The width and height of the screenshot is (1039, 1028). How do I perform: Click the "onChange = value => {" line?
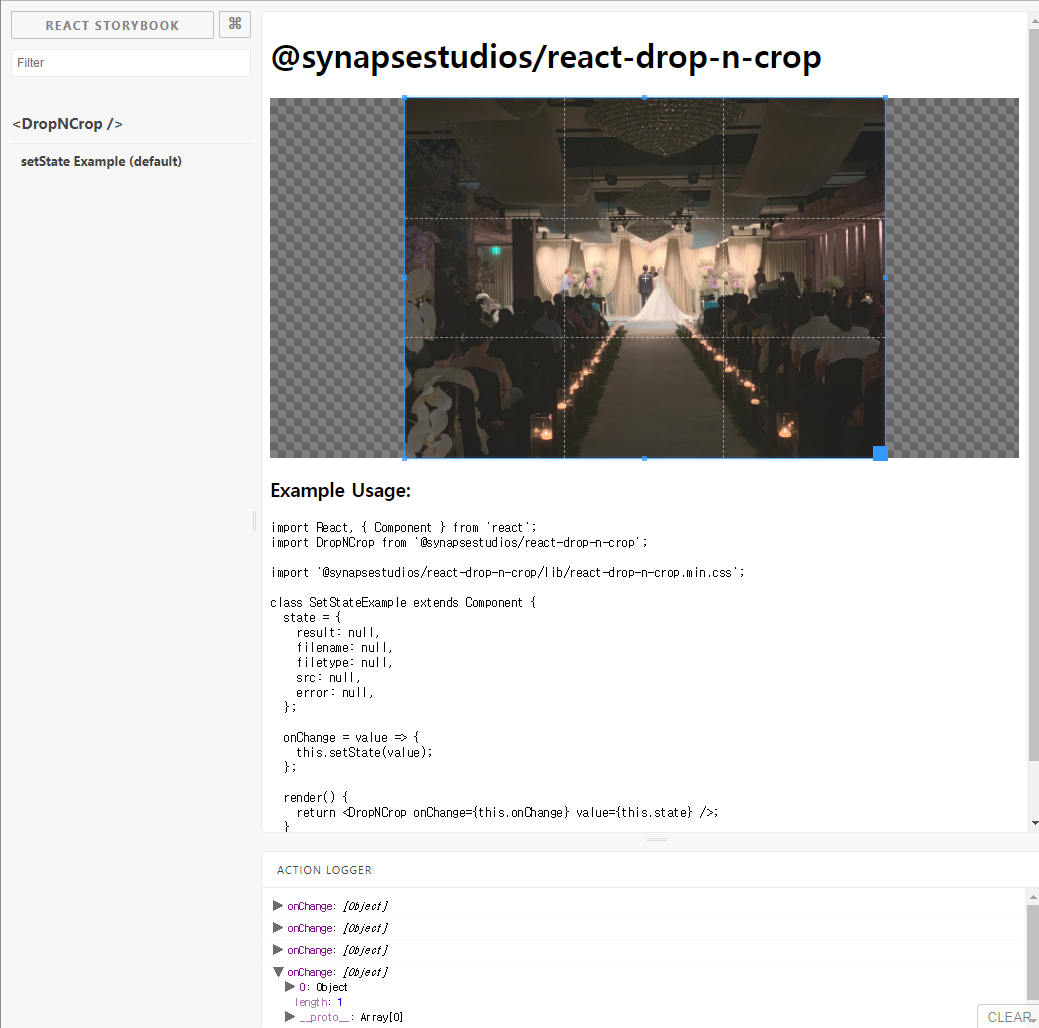click(x=351, y=738)
